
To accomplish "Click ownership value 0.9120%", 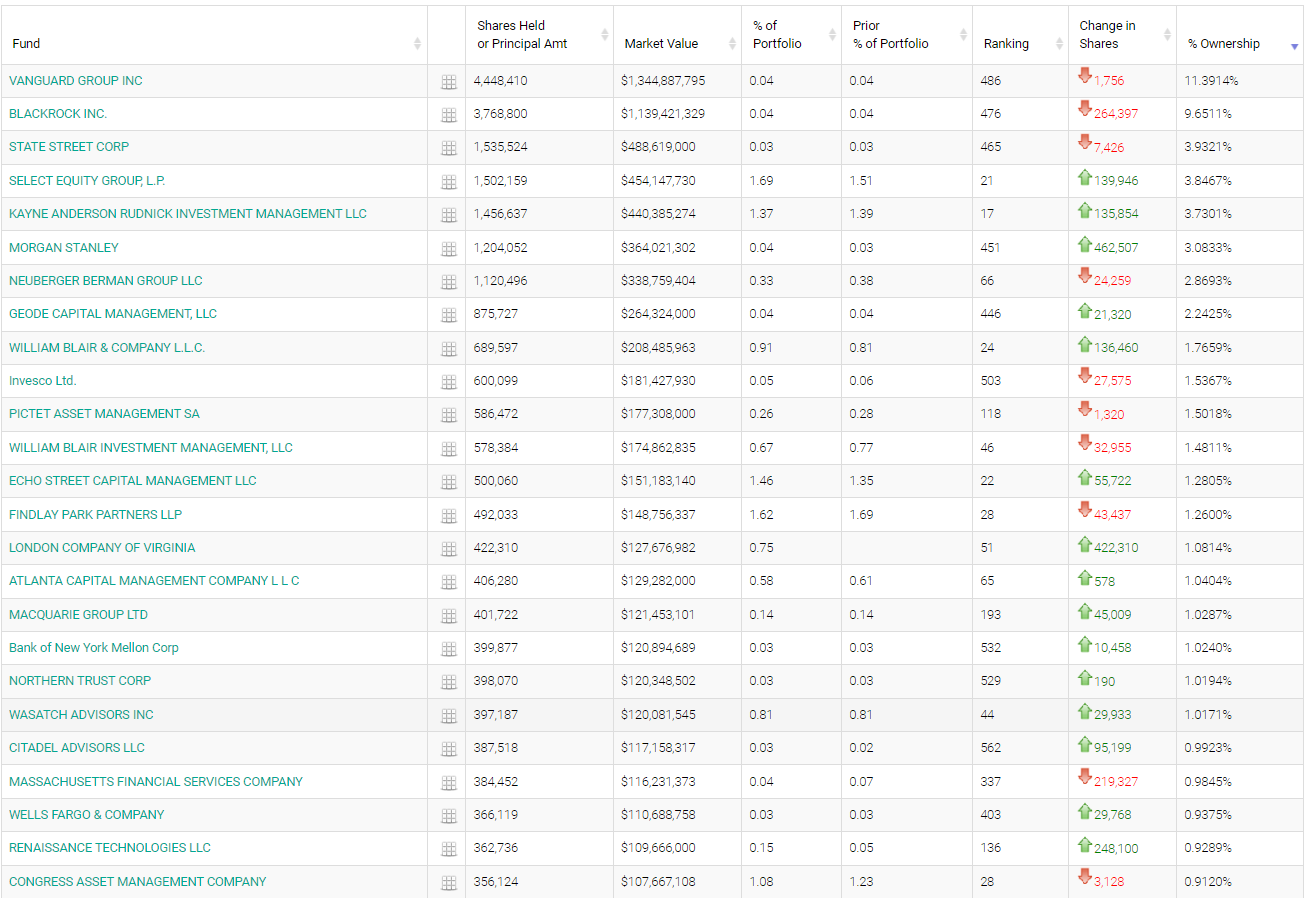I will pyautogui.click(x=1208, y=882).
